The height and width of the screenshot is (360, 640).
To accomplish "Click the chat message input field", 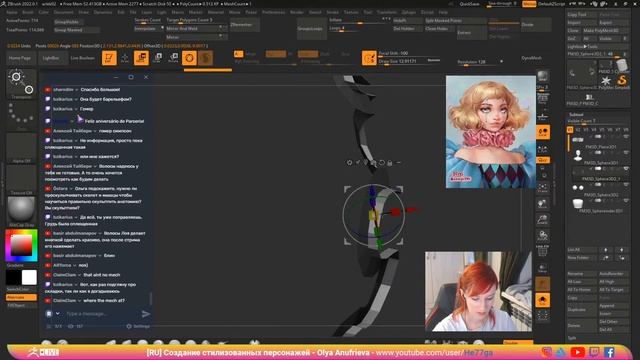I will click(x=102, y=313).
